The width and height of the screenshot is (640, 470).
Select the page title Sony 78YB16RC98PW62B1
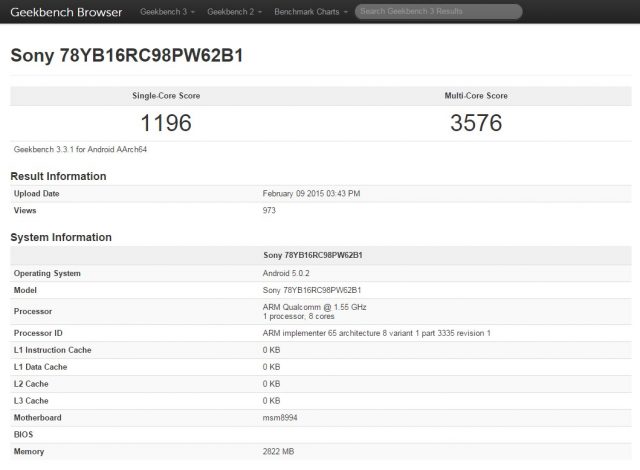pyautogui.click(x=127, y=55)
